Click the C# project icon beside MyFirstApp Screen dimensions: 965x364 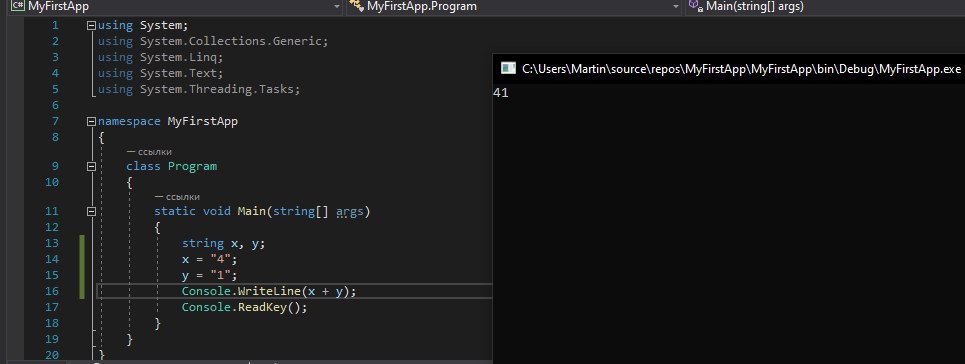click(17, 7)
